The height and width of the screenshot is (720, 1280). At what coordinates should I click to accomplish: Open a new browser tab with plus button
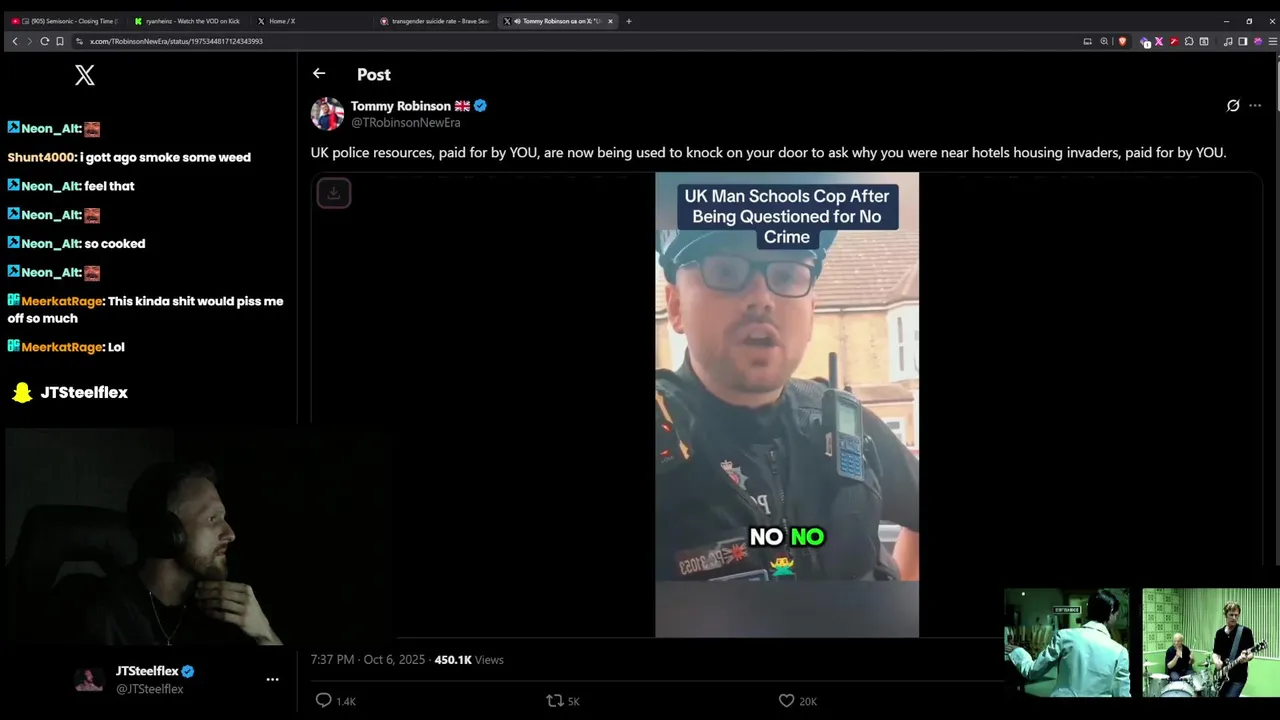coord(629,21)
